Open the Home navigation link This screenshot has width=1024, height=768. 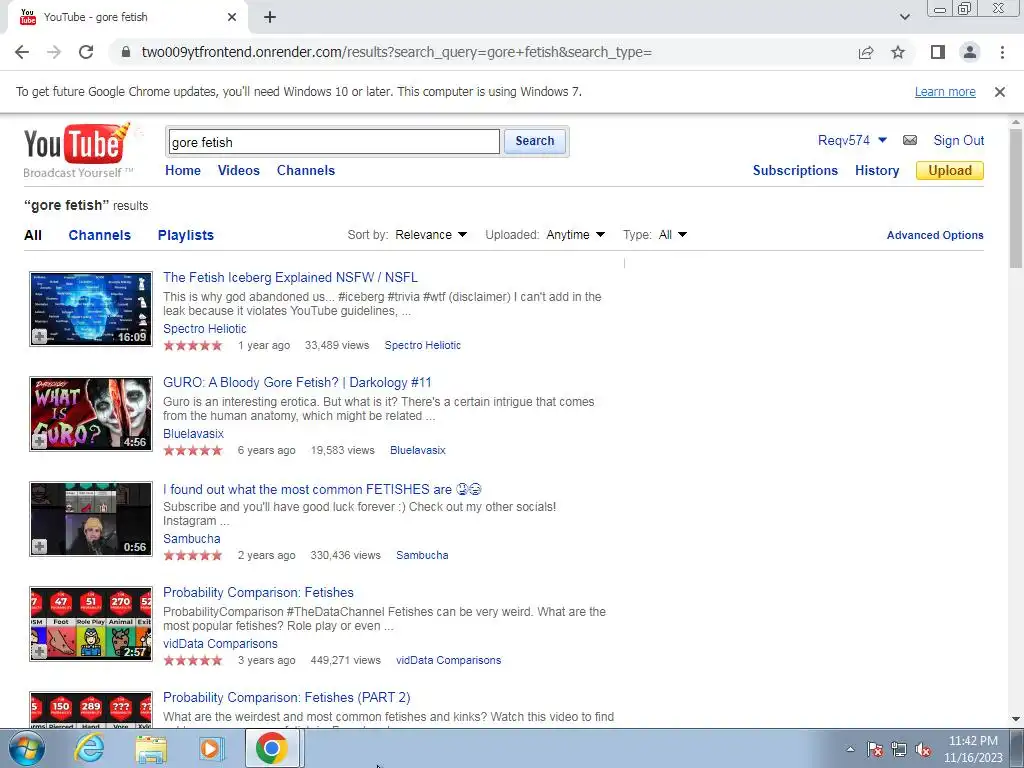[183, 170]
